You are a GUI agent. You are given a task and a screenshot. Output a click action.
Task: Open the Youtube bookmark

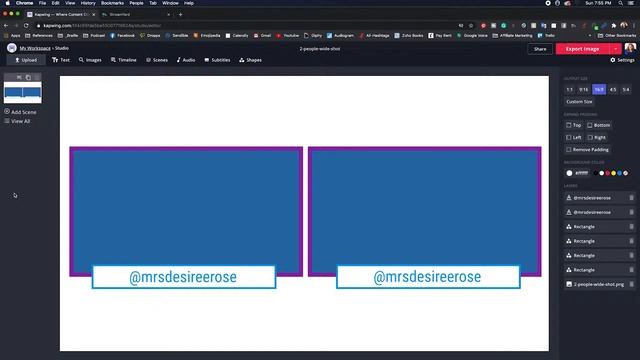pos(288,36)
